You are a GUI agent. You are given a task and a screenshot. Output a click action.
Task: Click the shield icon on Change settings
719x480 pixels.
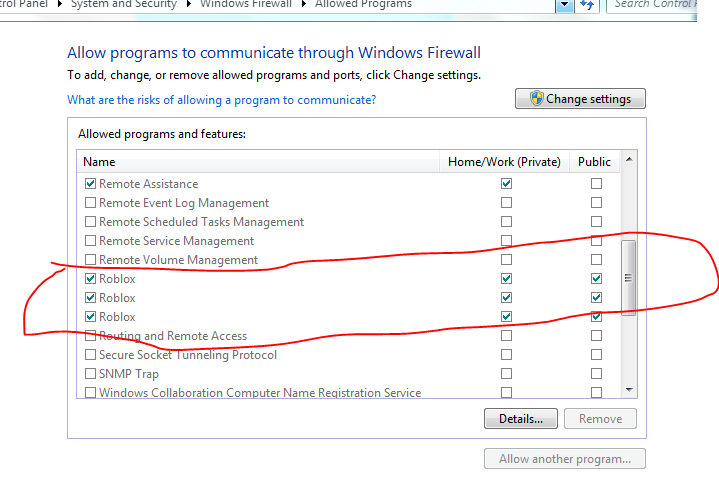coord(536,99)
